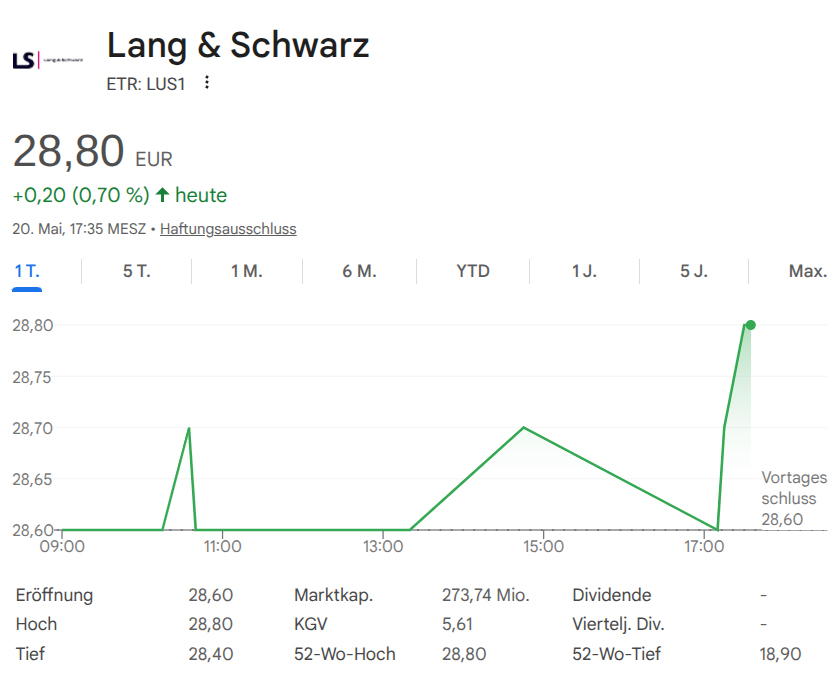835x678 pixels.
Task: Click the green up arrow before heute
Action: (x=162, y=195)
